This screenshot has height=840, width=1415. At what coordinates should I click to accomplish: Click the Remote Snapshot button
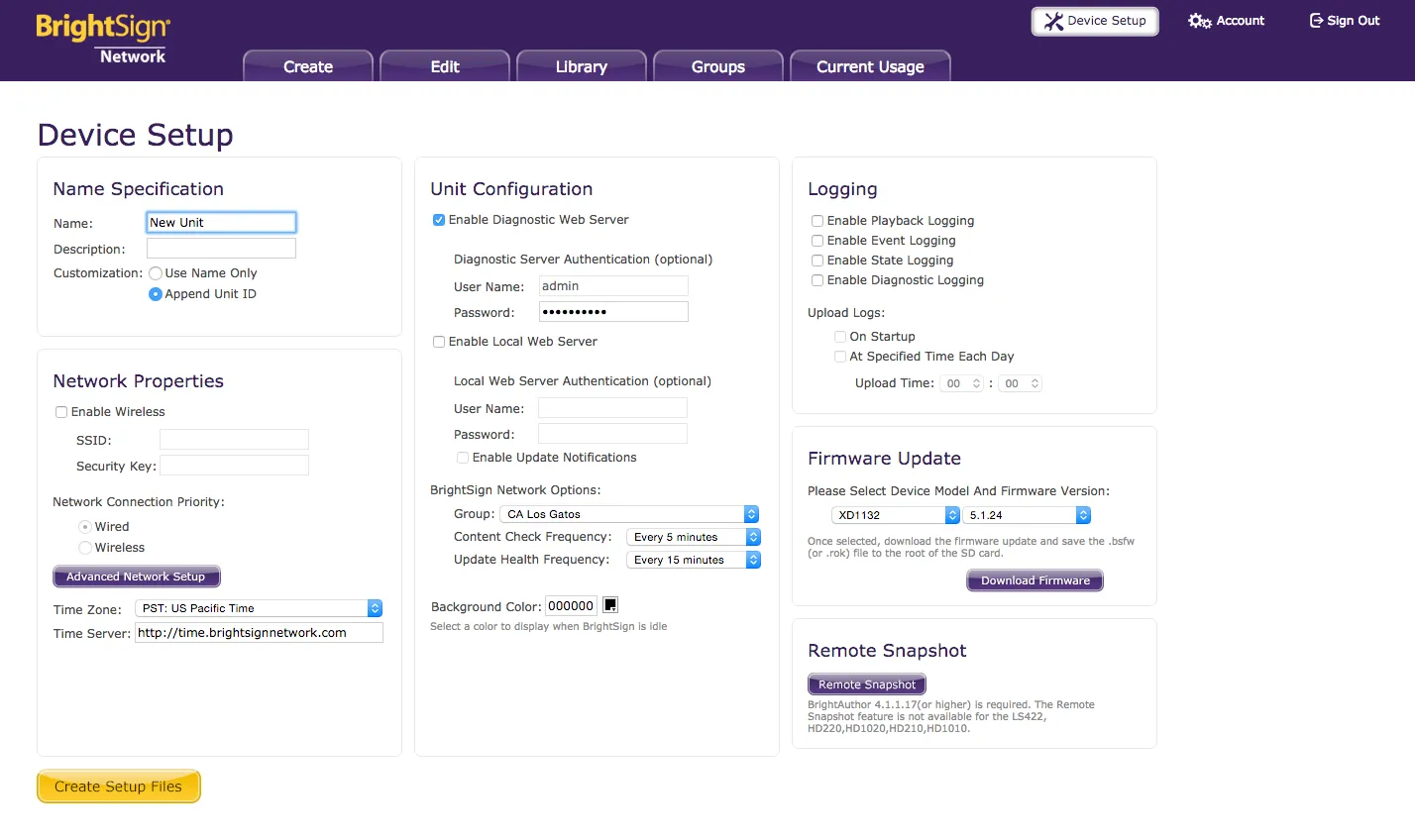(x=867, y=684)
